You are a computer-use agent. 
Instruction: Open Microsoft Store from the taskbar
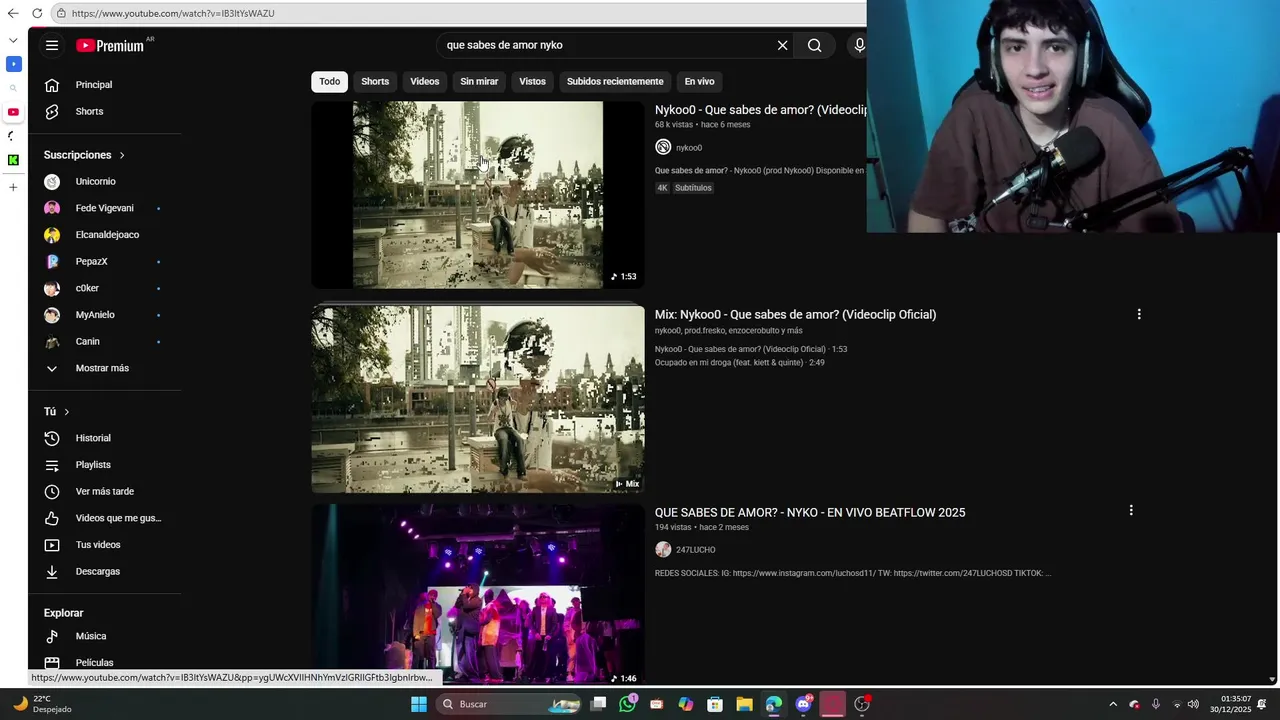click(715, 704)
